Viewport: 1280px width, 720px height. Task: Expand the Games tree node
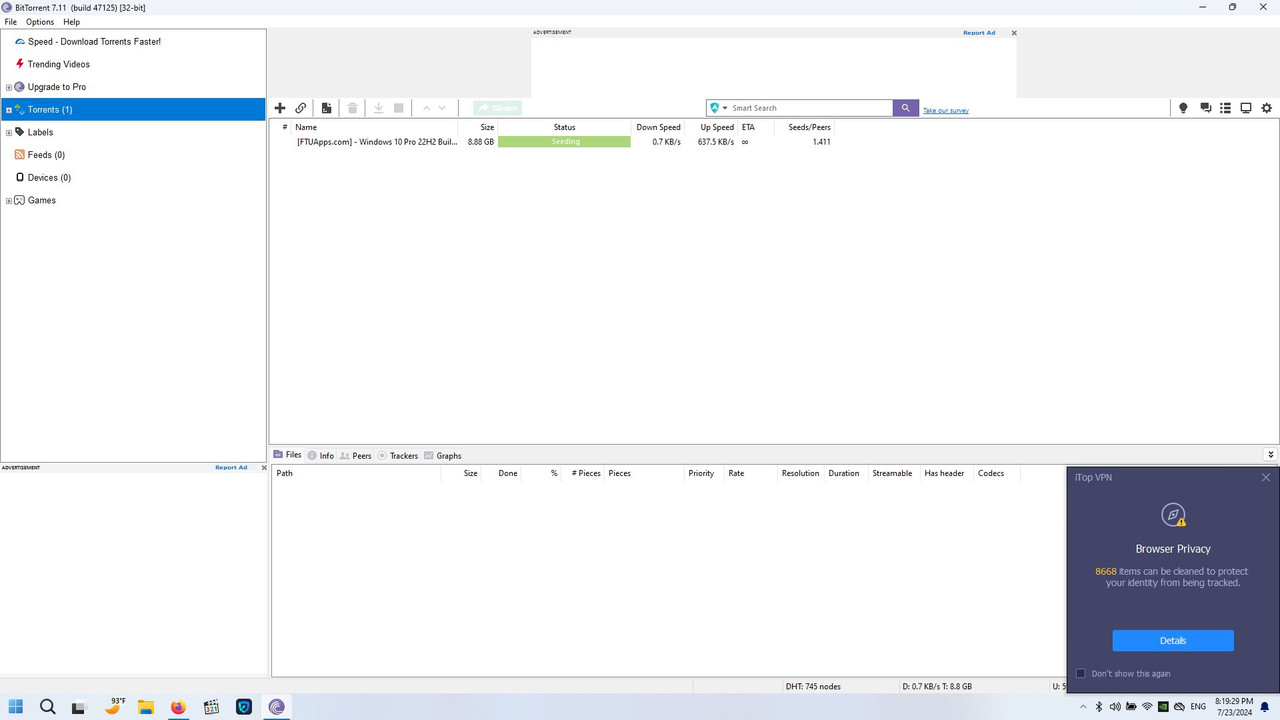9,200
